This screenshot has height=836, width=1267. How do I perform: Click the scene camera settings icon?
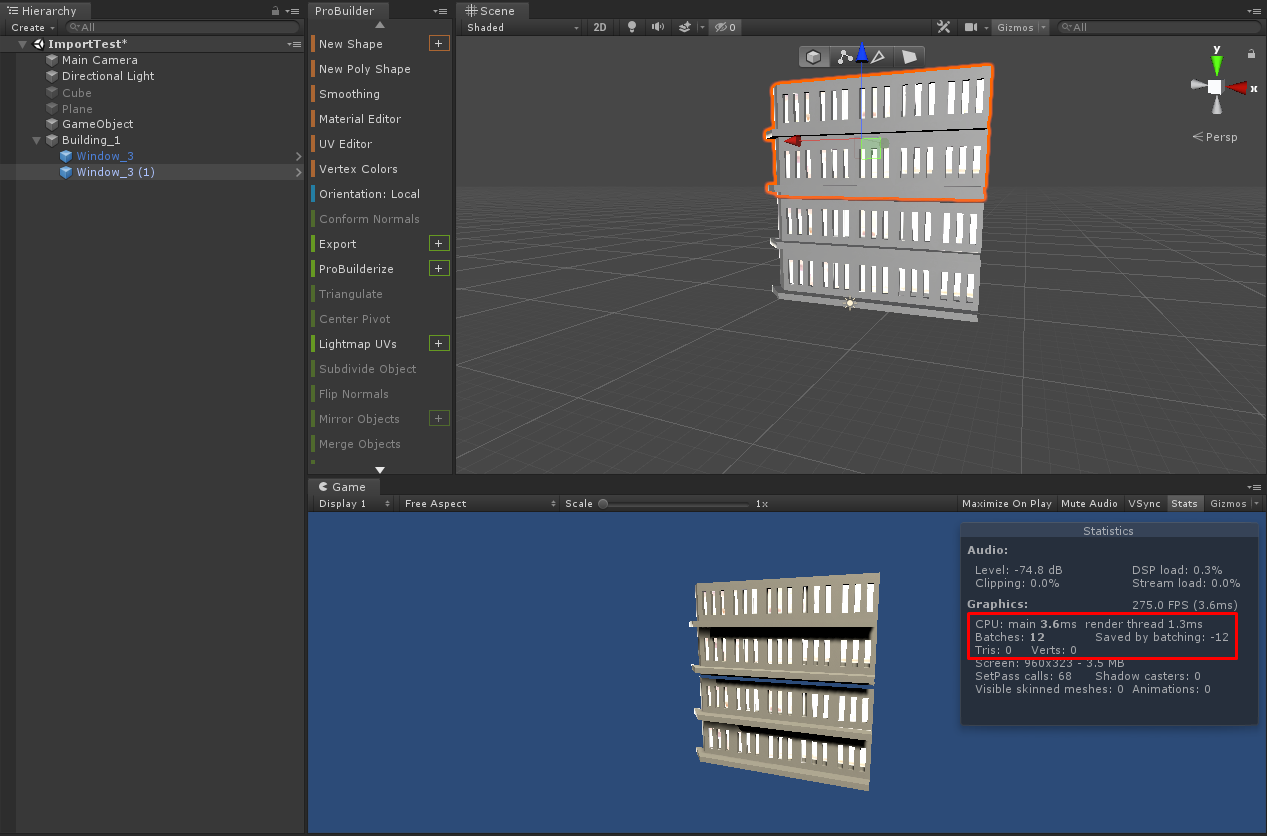click(x=973, y=27)
